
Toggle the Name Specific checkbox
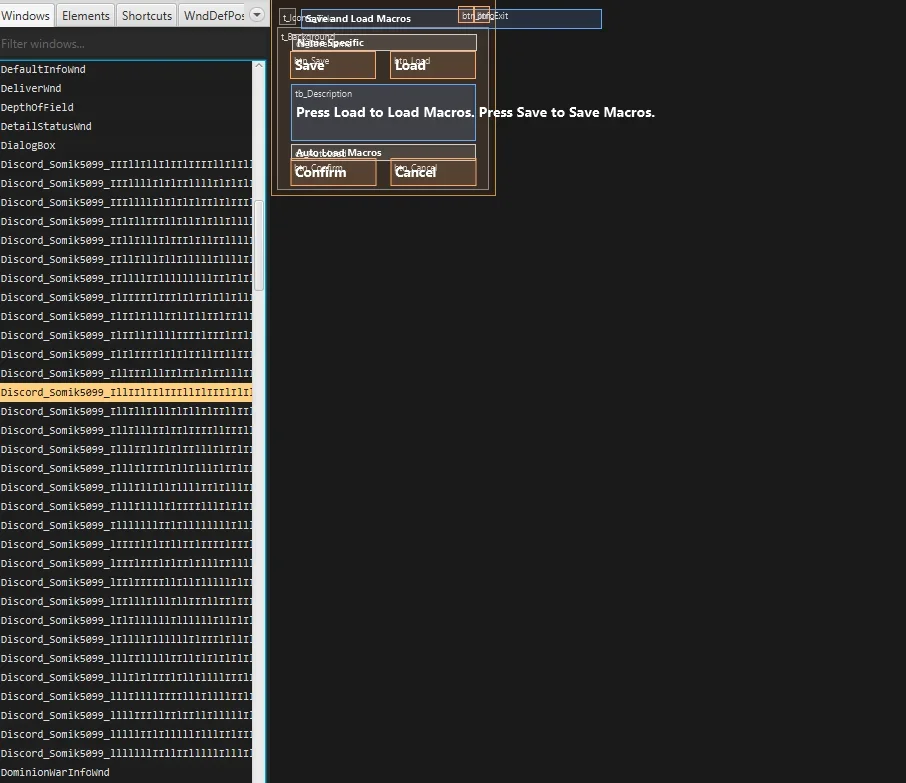[384, 43]
